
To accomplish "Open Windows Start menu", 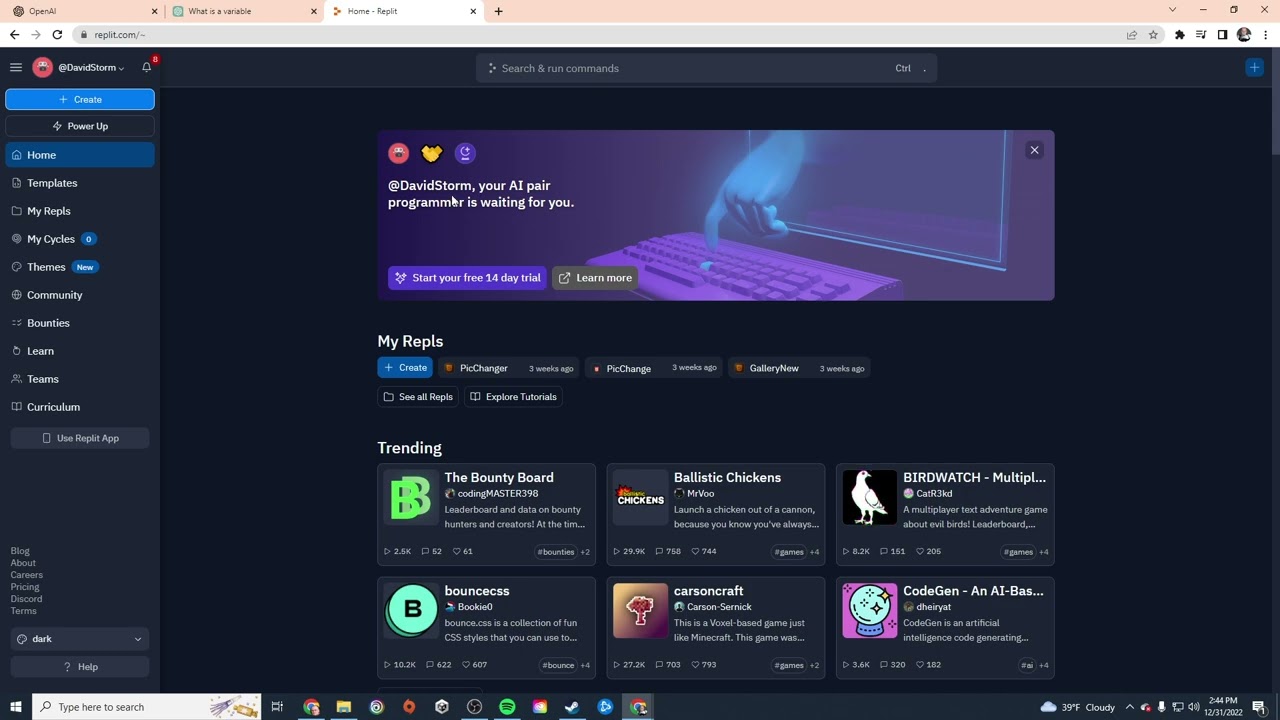I will (15, 707).
